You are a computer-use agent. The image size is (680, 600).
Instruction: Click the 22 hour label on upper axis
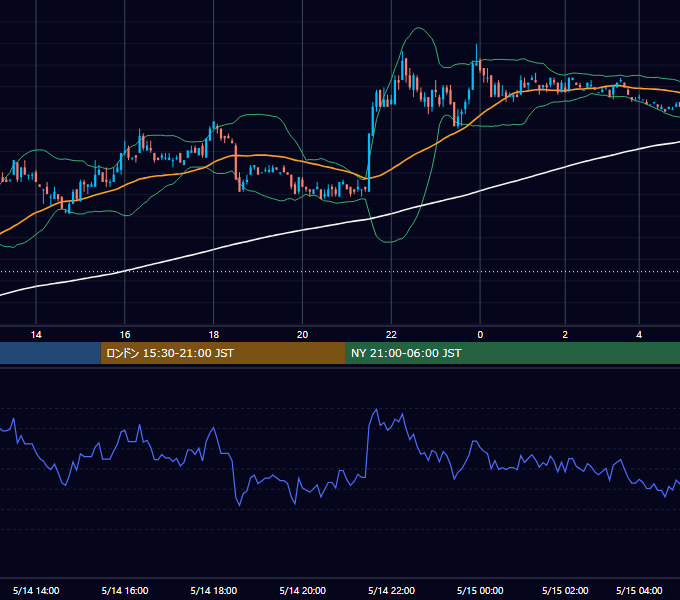391,335
